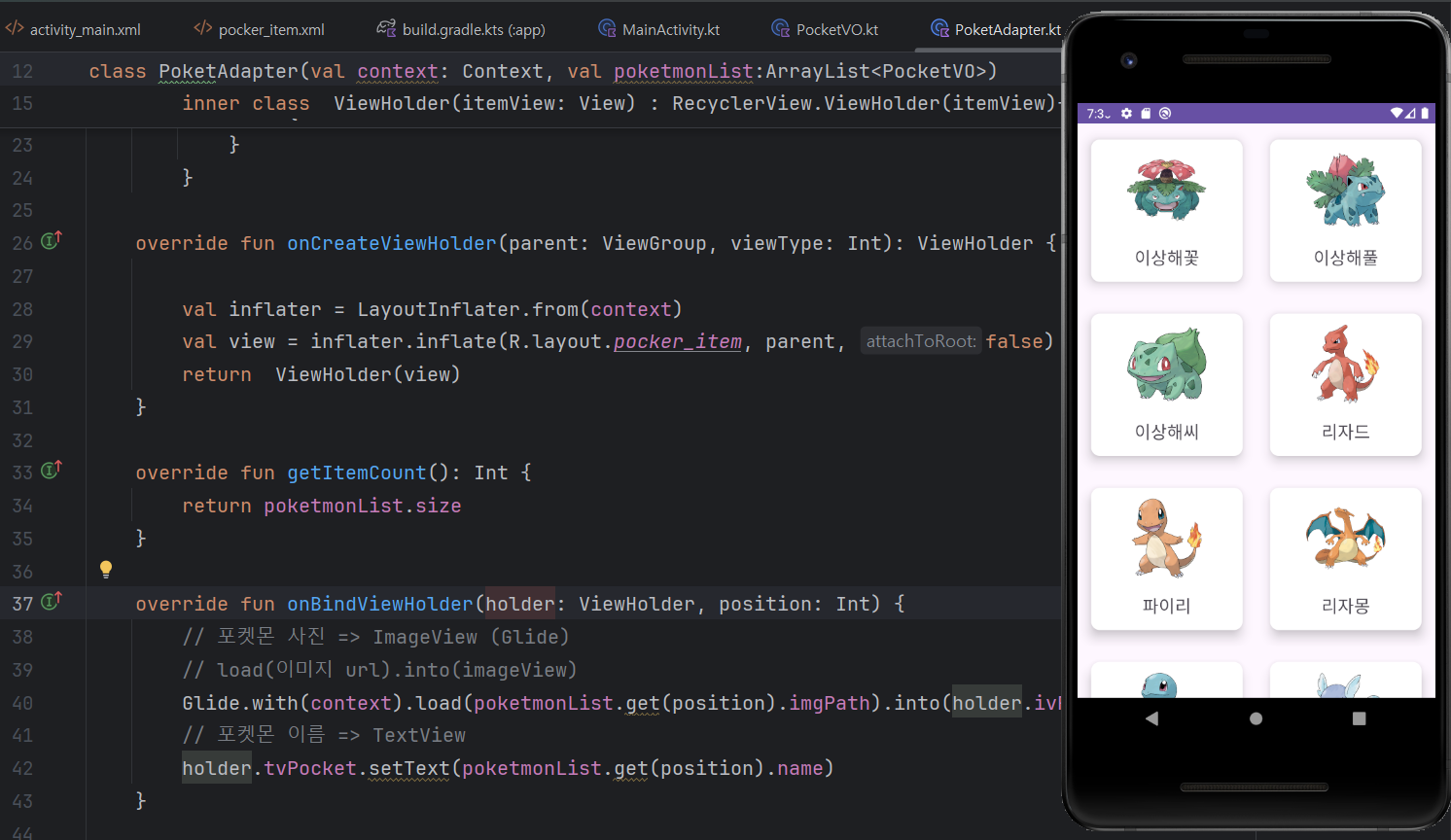Viewport: 1451px width, 840px height.
Task: Open the MainActivity.kt tab
Action: coord(659,29)
